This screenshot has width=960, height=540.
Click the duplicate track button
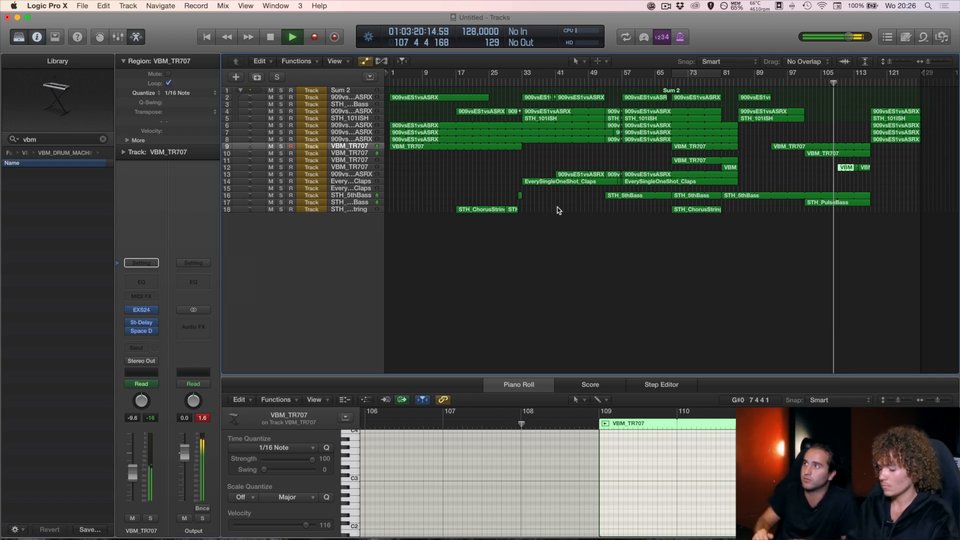pyautogui.click(x=257, y=77)
